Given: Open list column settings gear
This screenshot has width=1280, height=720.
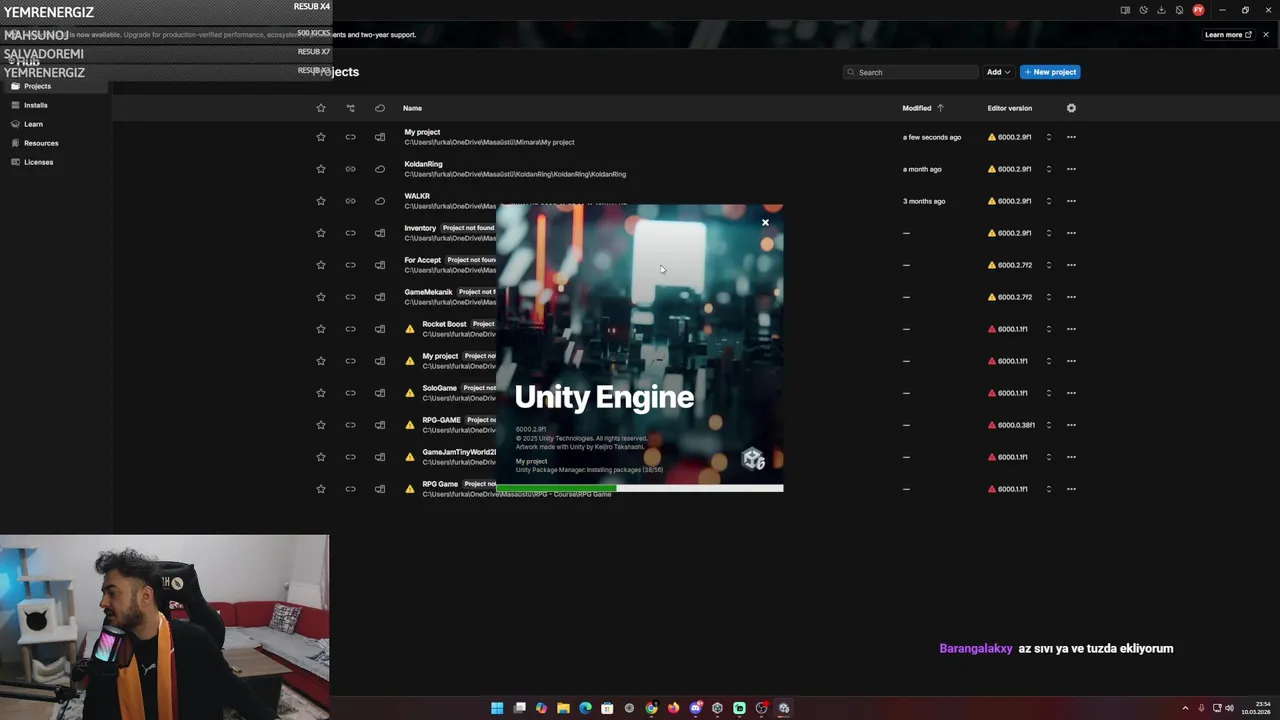Looking at the screenshot, I should click(x=1071, y=108).
